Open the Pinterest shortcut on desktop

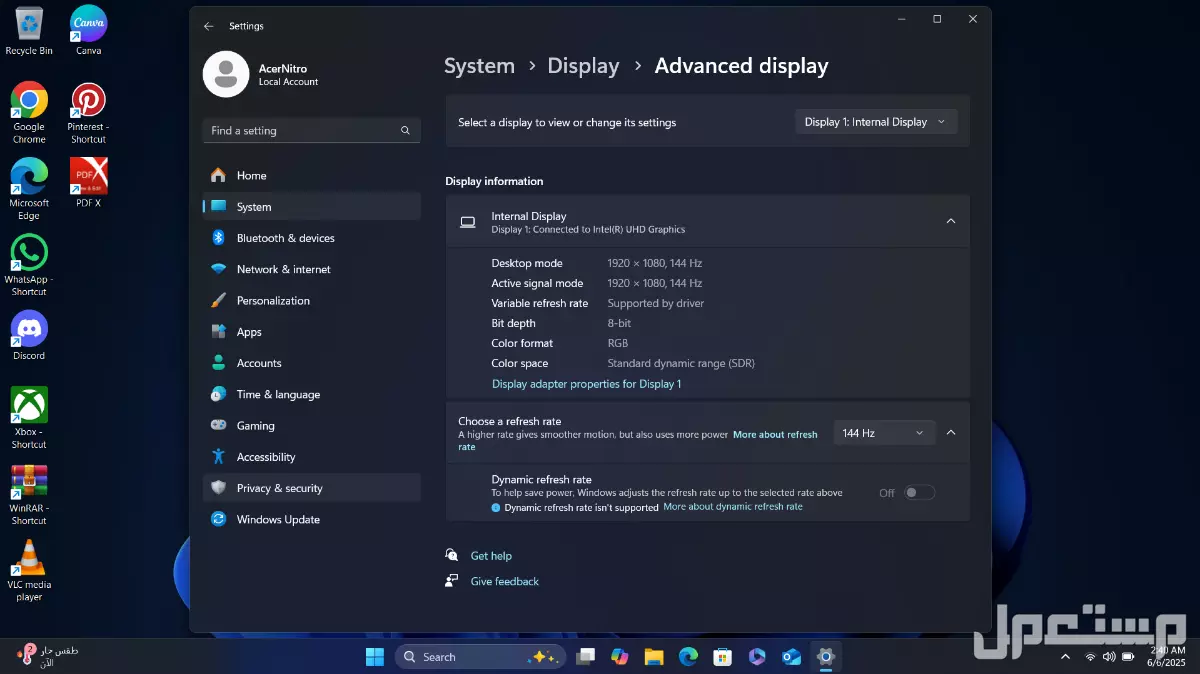tap(89, 112)
